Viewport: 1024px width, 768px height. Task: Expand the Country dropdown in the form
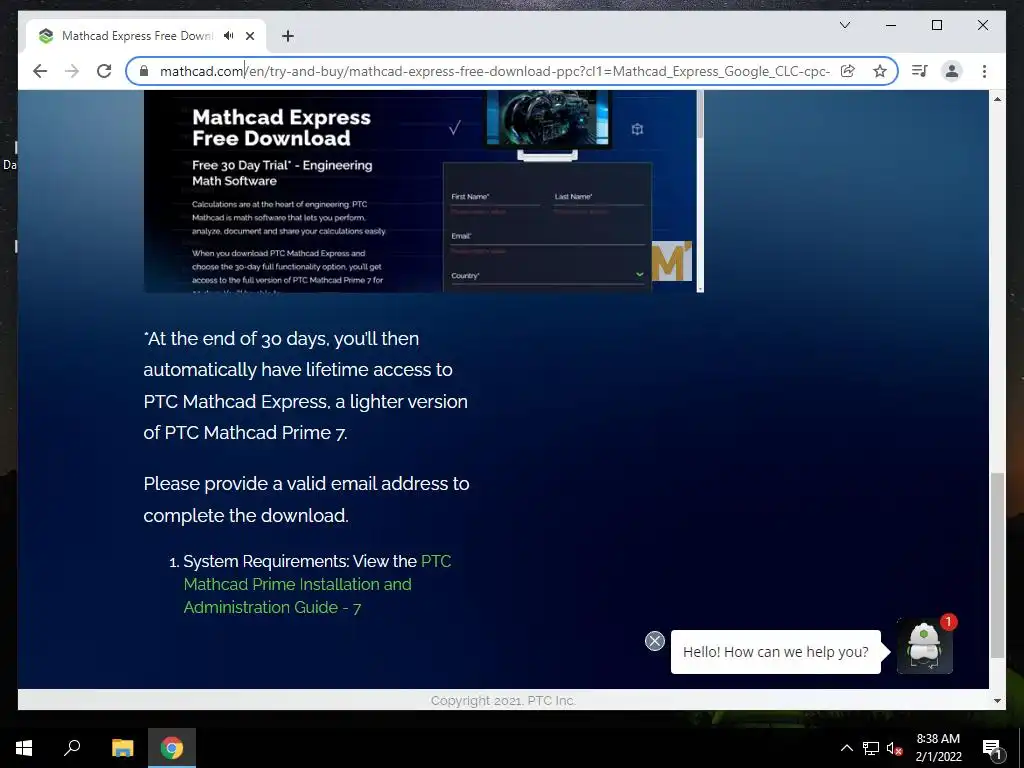click(x=547, y=276)
